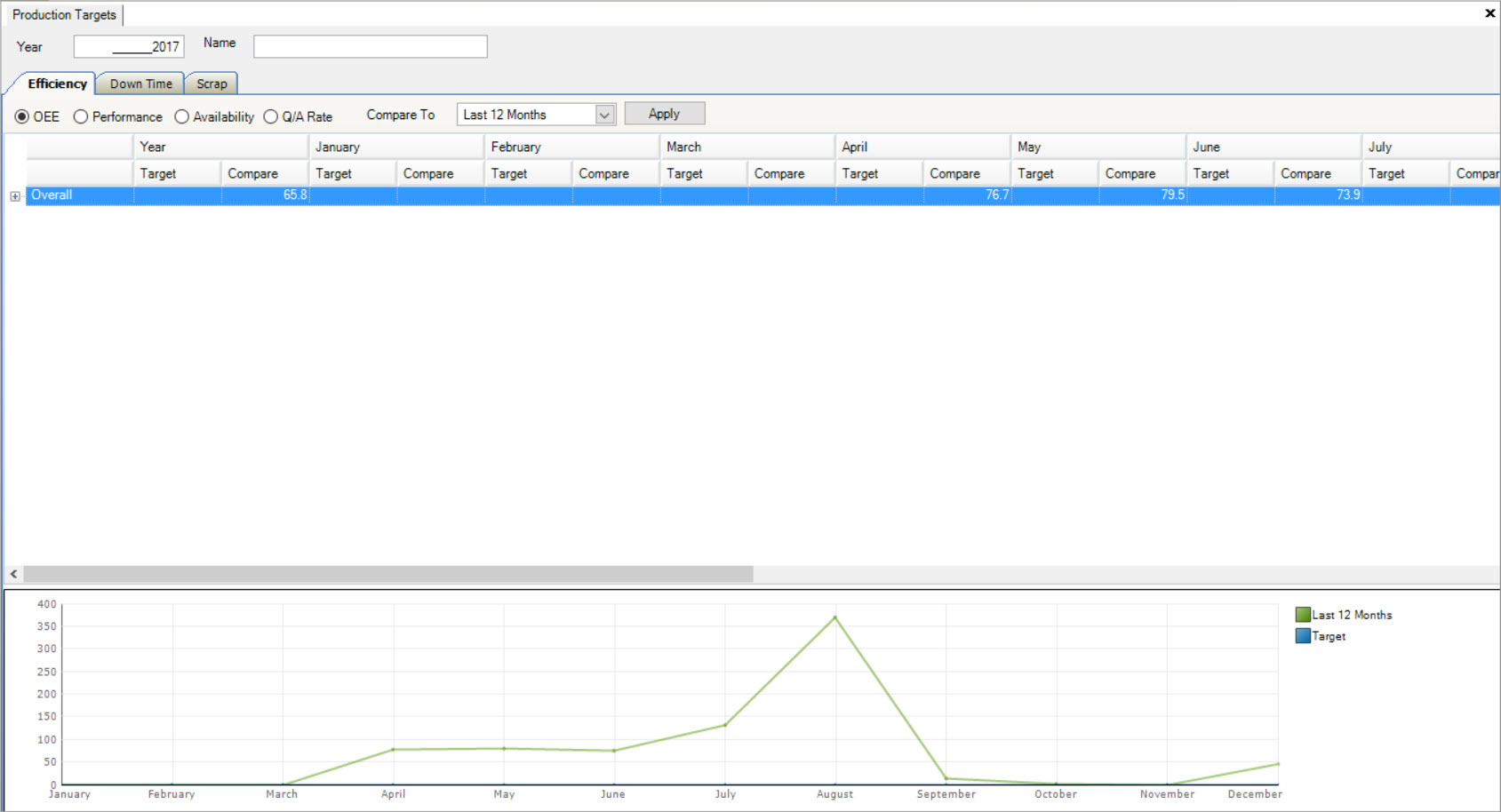
Task: Click the Target subheader under June
Action: click(x=1230, y=173)
